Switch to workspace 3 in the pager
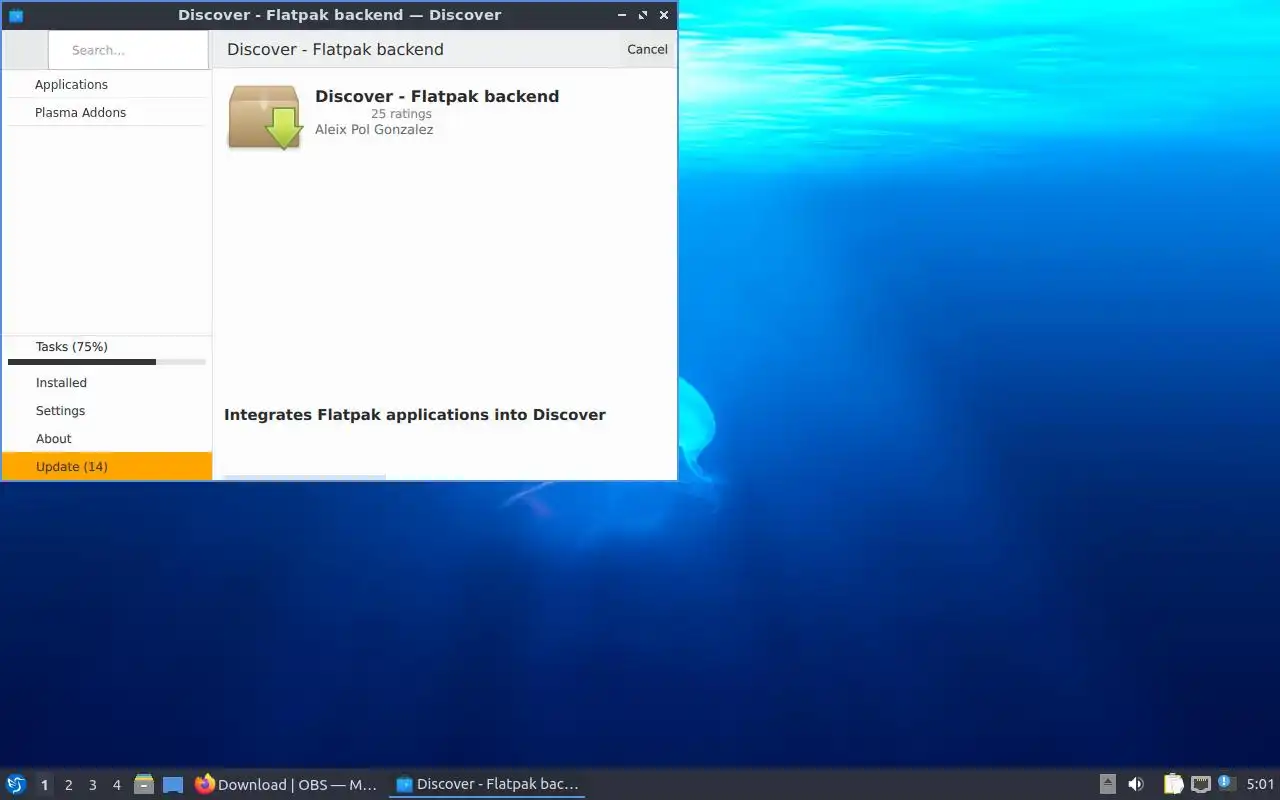This screenshot has height=800, width=1280. [92, 785]
